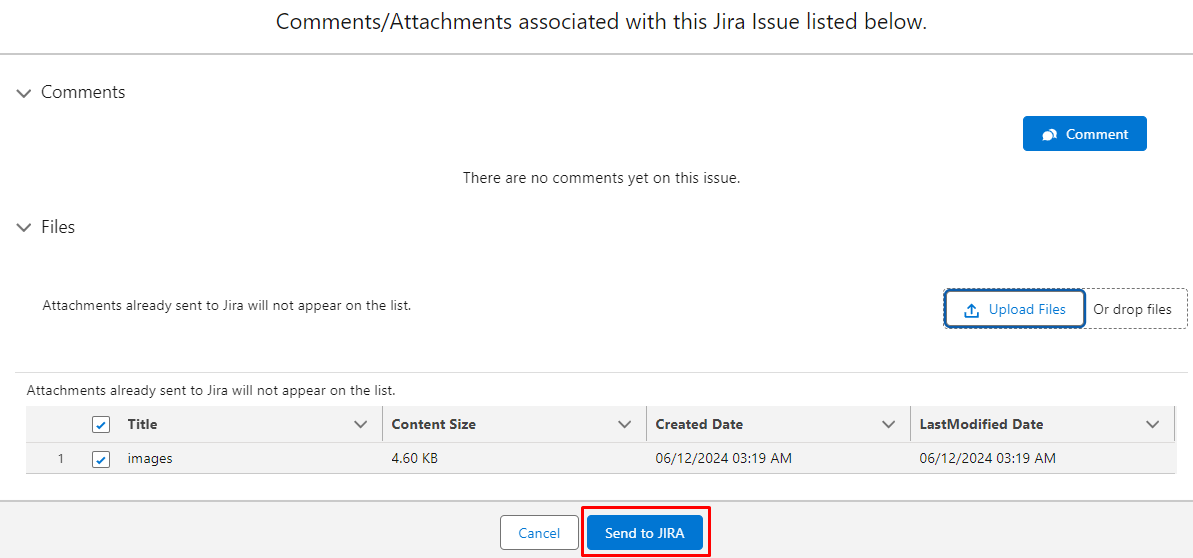The width and height of the screenshot is (1193, 558).
Task: Open the LastModified Date column dropdown arrow
Action: 1153,424
